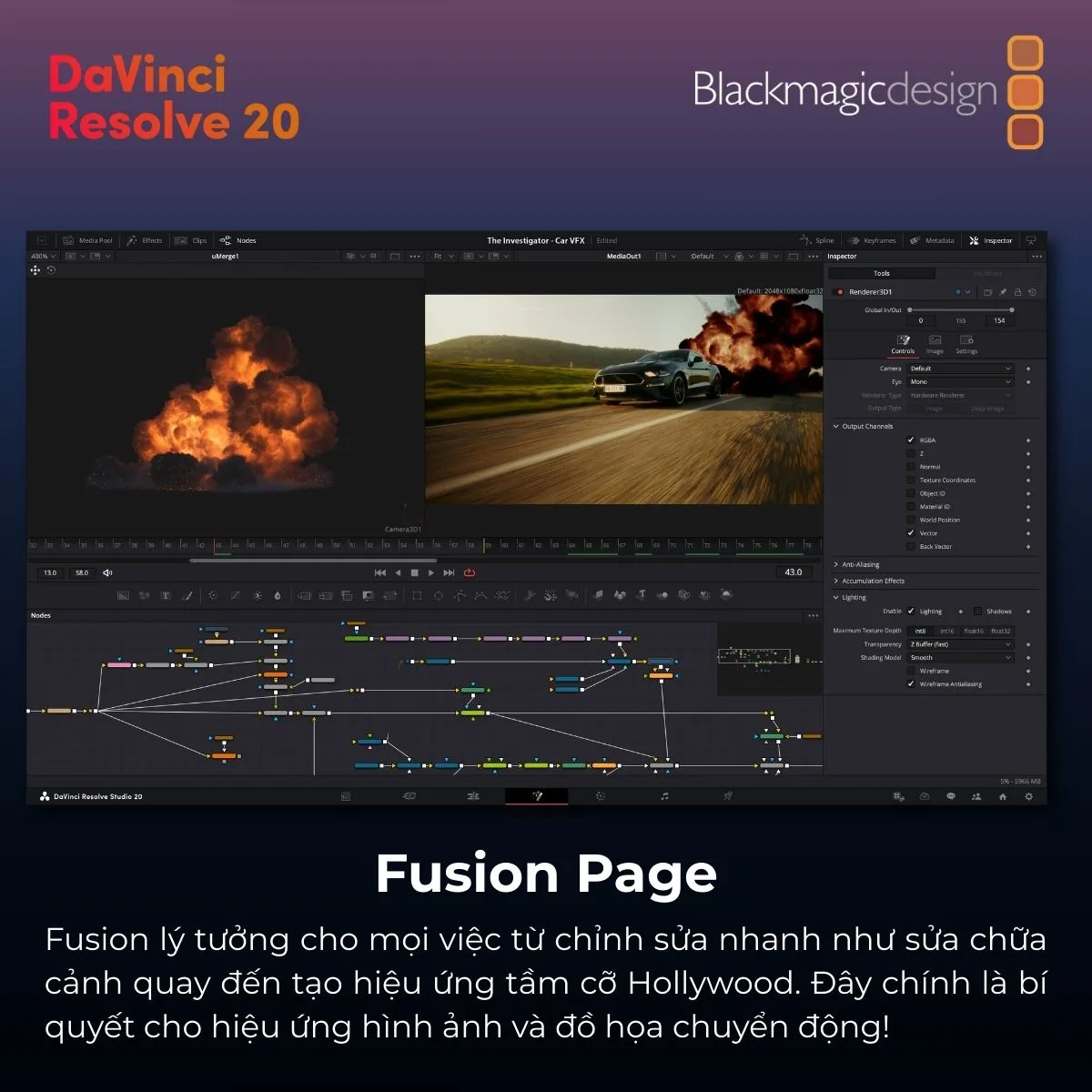Reset Renderer3D1 settings icon
Viewport: 1092px width, 1092px height.
1032,292
